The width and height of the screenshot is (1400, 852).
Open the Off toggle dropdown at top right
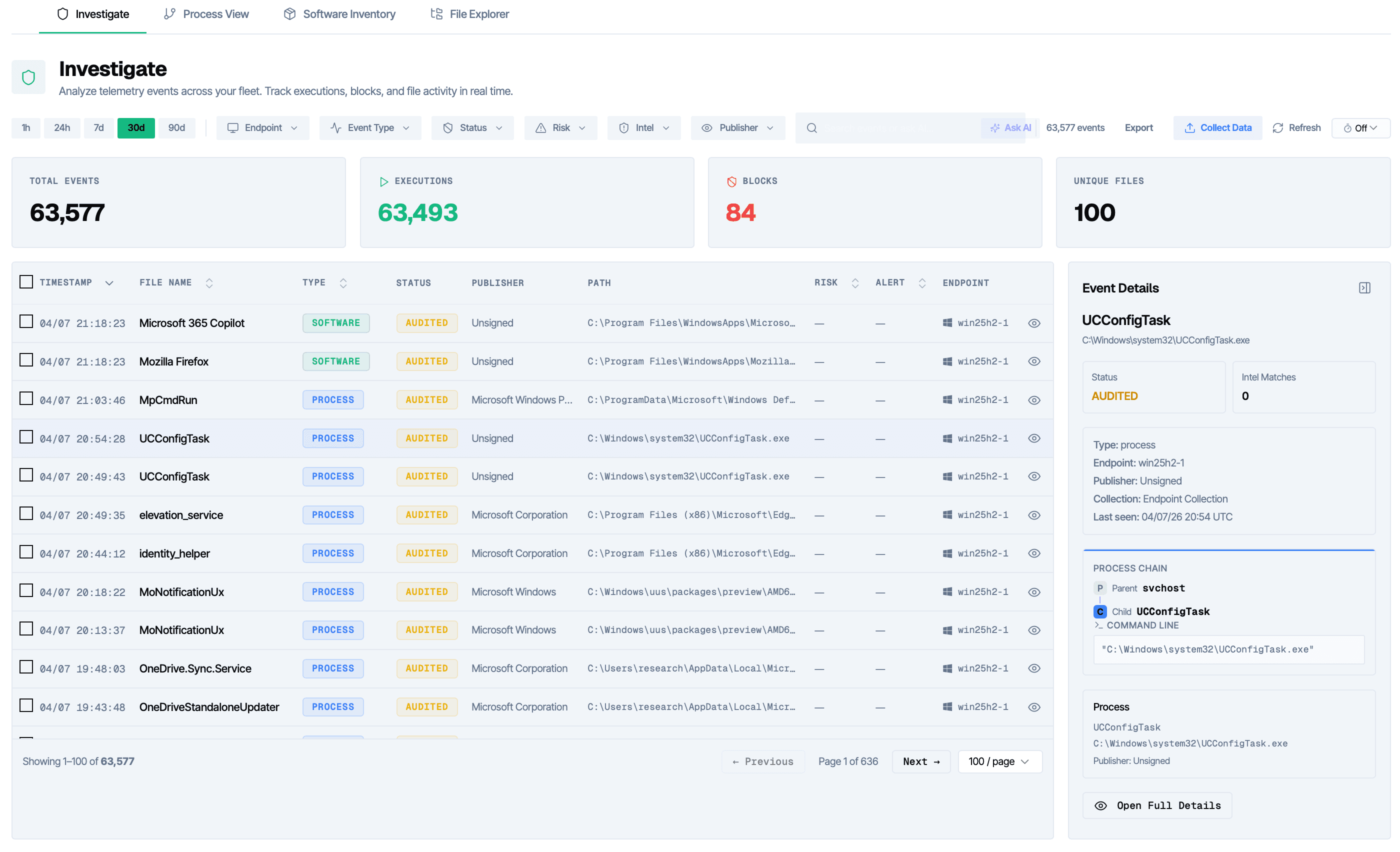(1361, 128)
